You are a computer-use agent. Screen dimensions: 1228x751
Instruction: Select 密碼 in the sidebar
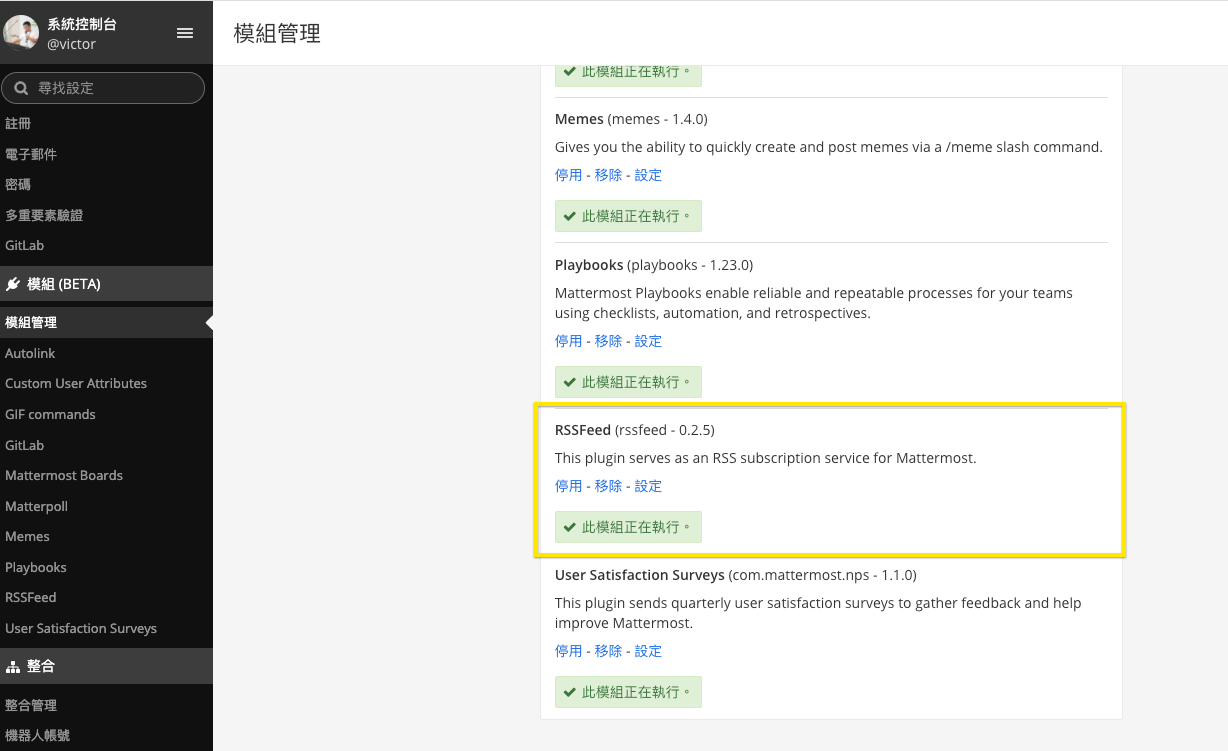click(x=18, y=184)
